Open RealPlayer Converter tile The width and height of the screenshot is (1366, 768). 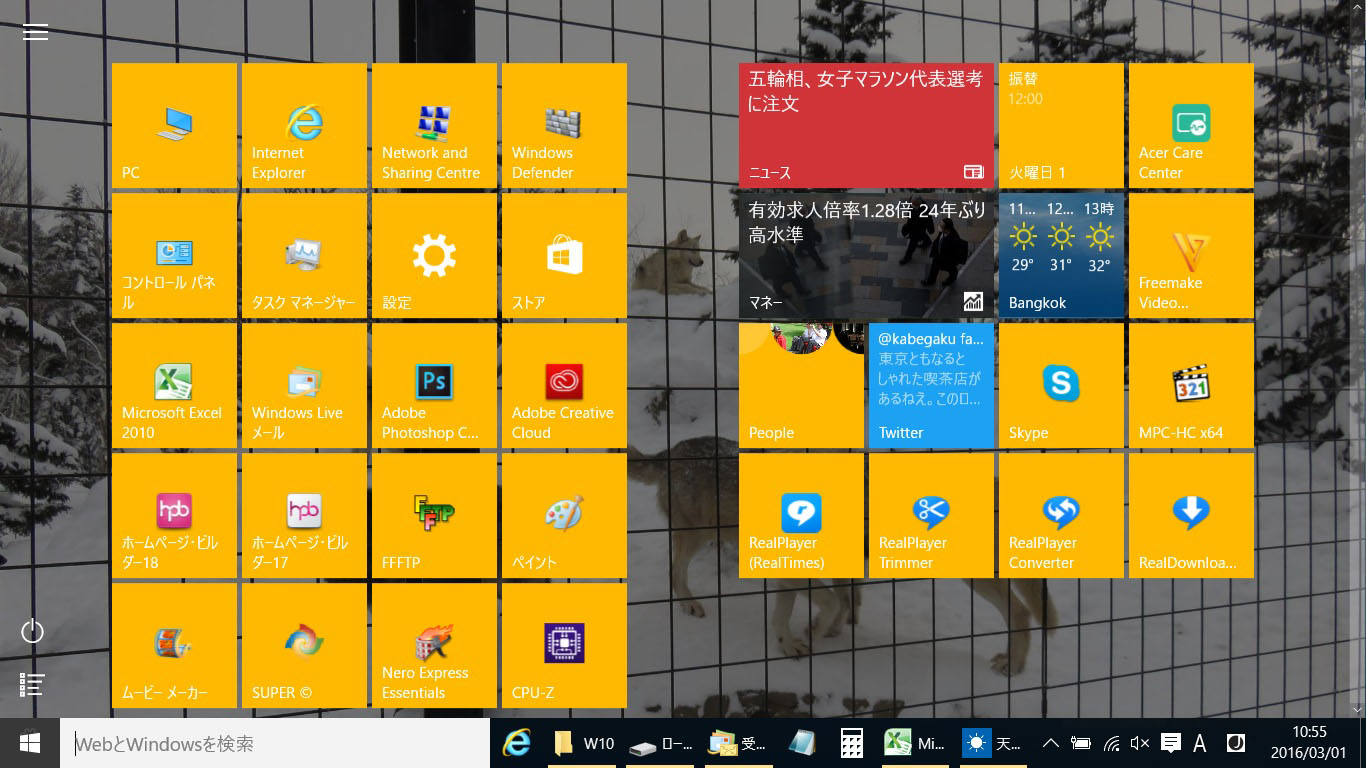pos(1061,515)
